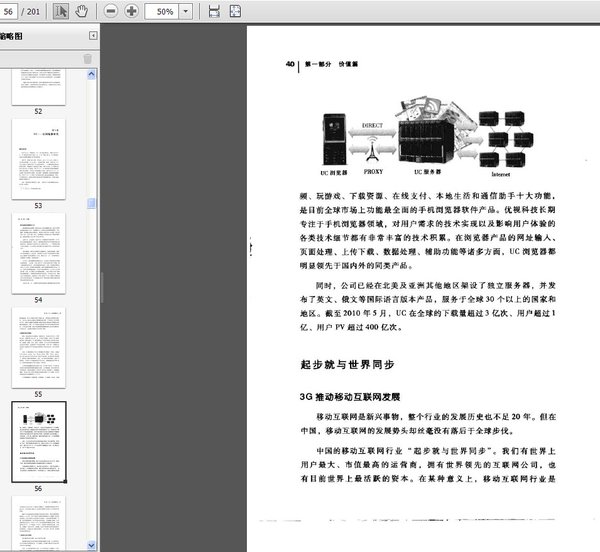Click the subheading 3G 推动移动互联网发展
600x552 pixels.
[x=350, y=397]
